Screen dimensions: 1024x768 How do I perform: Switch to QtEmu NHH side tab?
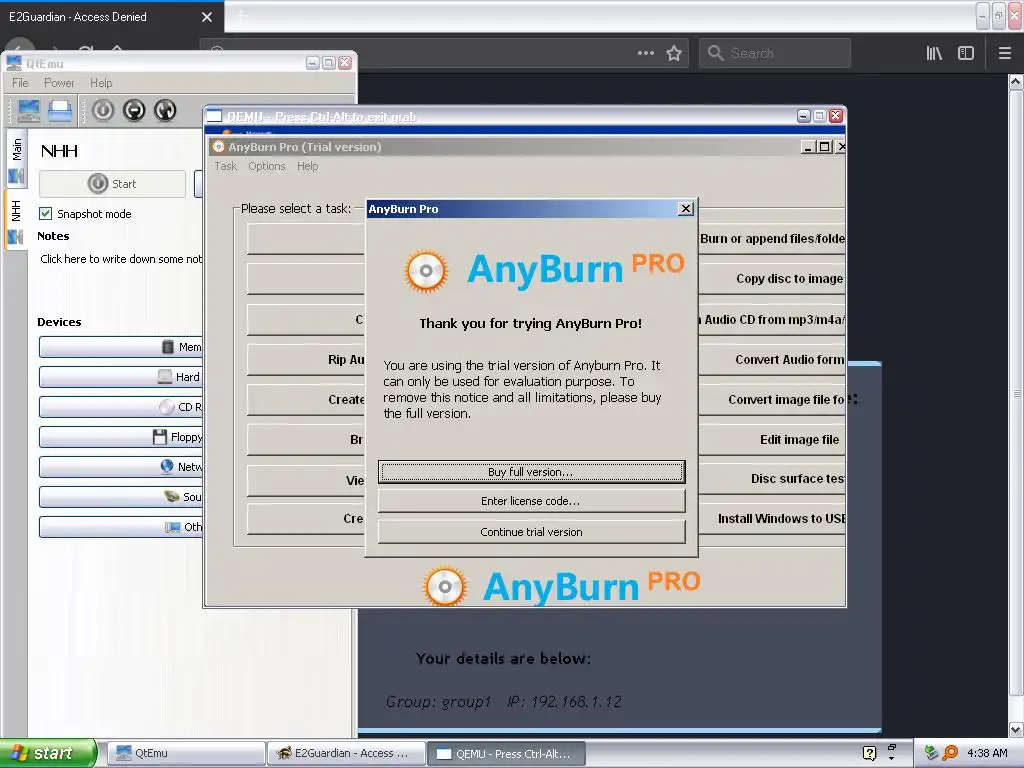coord(16,221)
